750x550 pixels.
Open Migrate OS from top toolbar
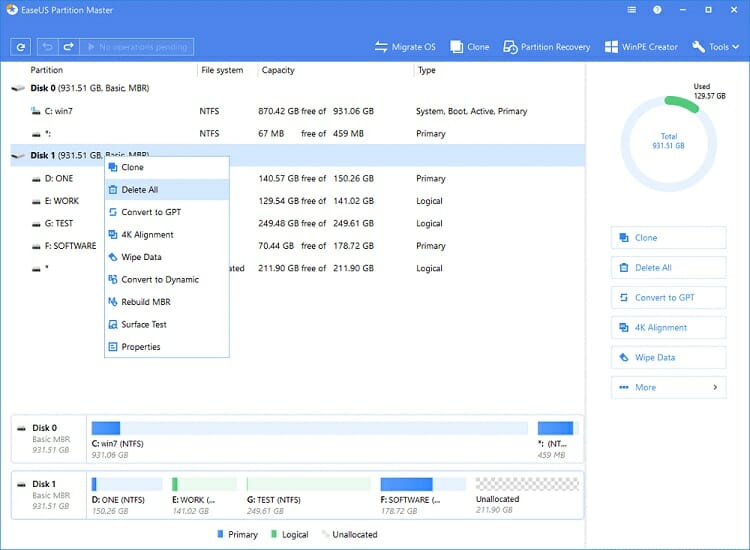click(x=406, y=47)
